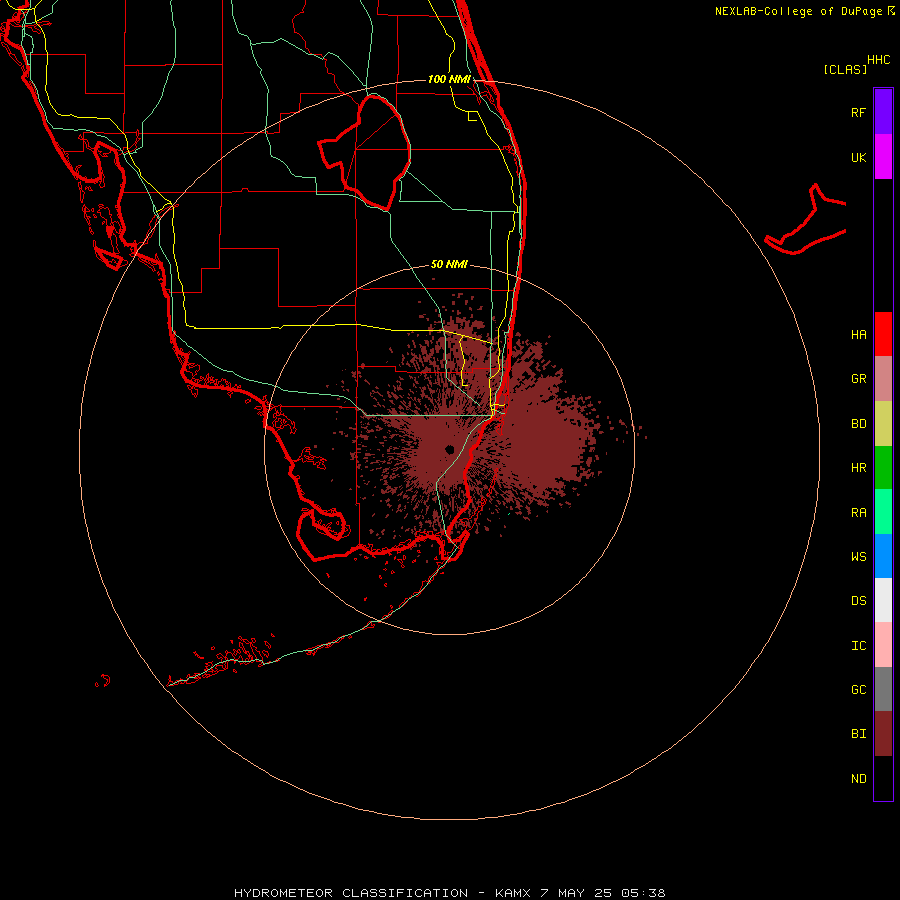Click the Hydrometeor Classification KAMX title text
This screenshot has height=900, width=900.
pos(449,893)
